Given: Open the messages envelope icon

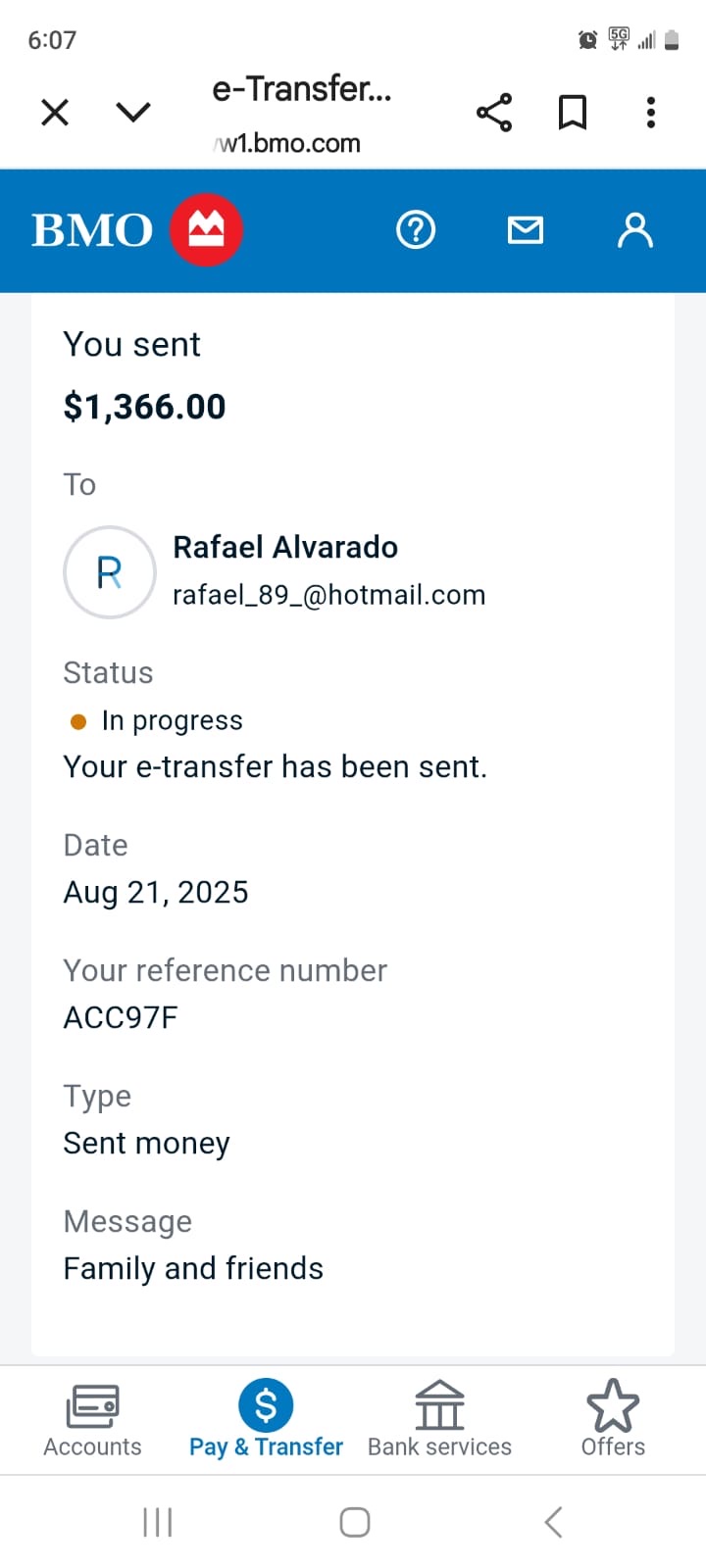Looking at the screenshot, I should coord(526,230).
